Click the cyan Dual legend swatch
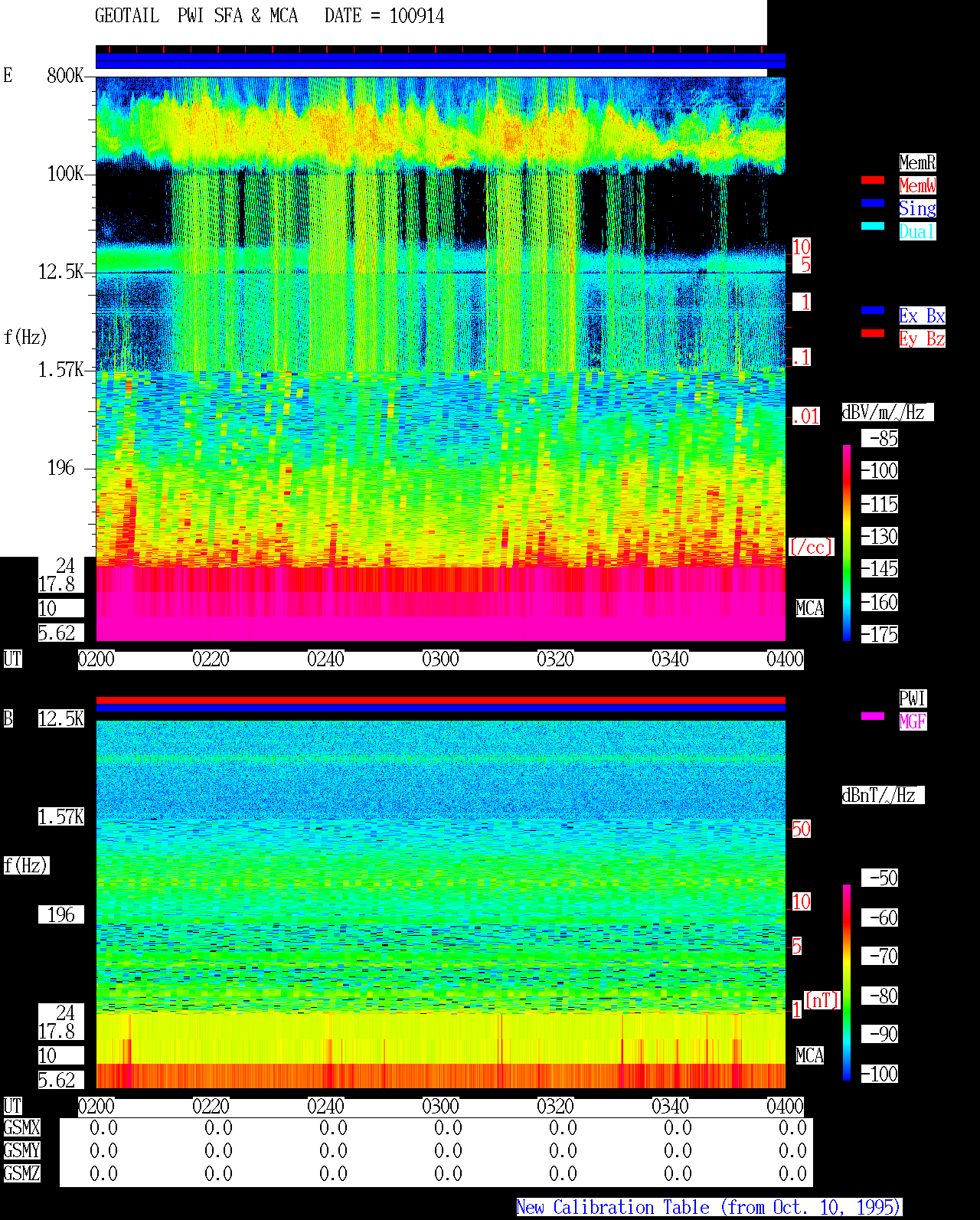Viewport: 980px width, 1220px height. pyautogui.click(x=873, y=226)
